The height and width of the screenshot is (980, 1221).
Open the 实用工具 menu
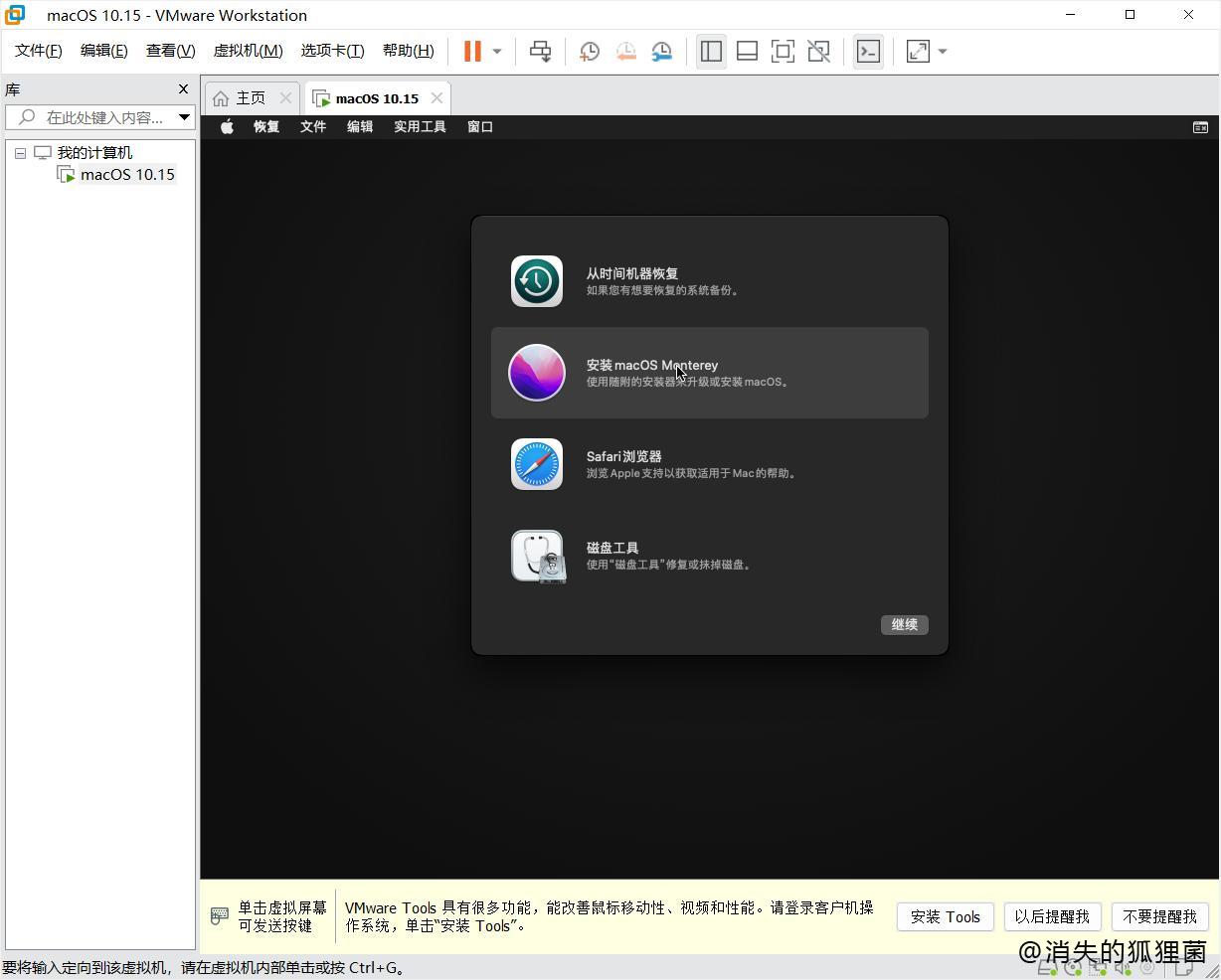coord(420,126)
